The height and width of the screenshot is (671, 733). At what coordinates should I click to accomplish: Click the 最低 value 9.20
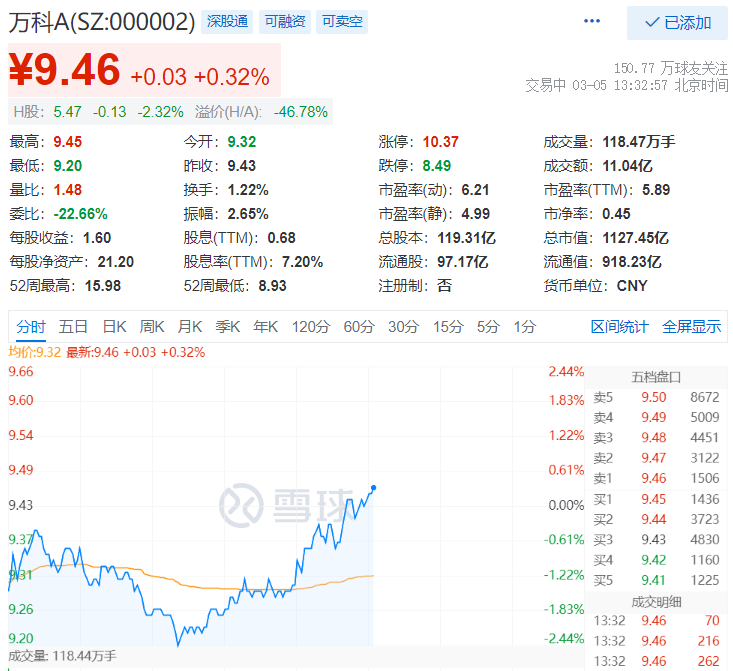pyautogui.click(x=68, y=166)
